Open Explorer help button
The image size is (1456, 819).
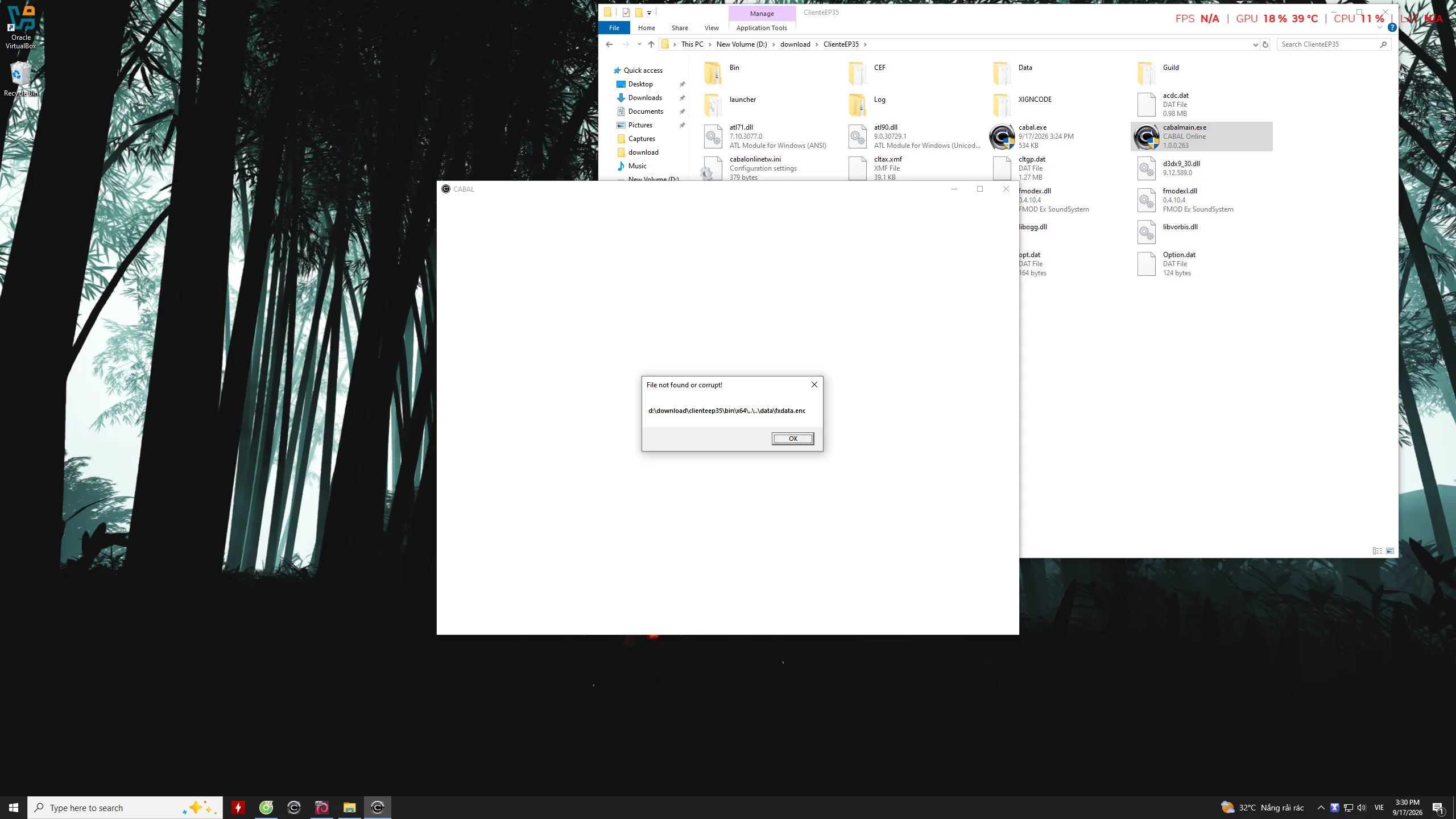1392,27
